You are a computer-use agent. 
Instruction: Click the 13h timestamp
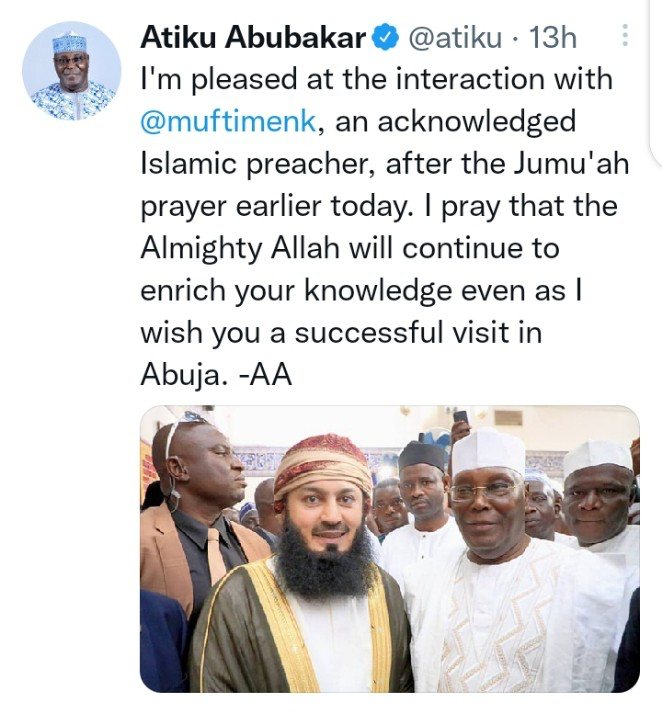553,38
